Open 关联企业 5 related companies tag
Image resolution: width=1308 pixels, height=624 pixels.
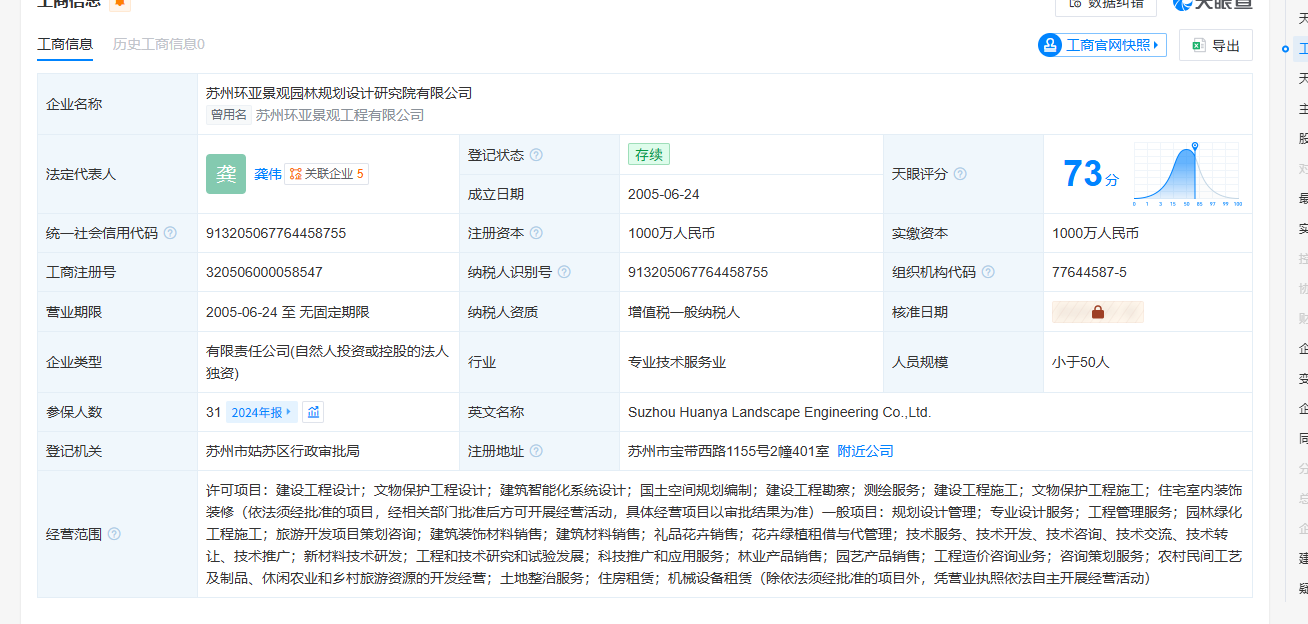pyautogui.click(x=326, y=174)
